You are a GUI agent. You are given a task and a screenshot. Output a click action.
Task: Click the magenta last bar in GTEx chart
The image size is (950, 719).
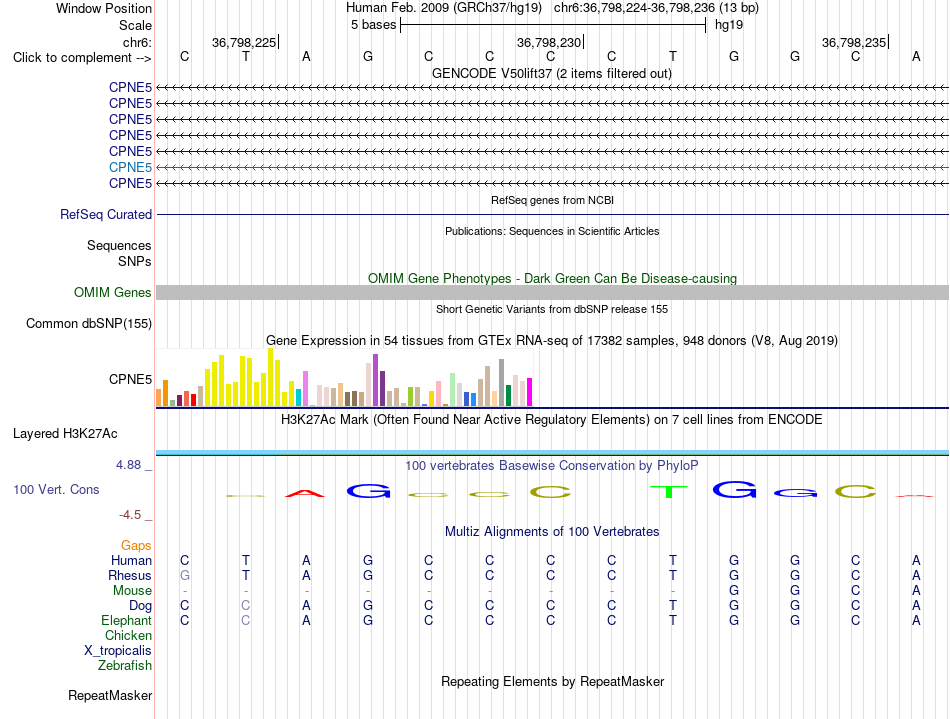[530, 392]
